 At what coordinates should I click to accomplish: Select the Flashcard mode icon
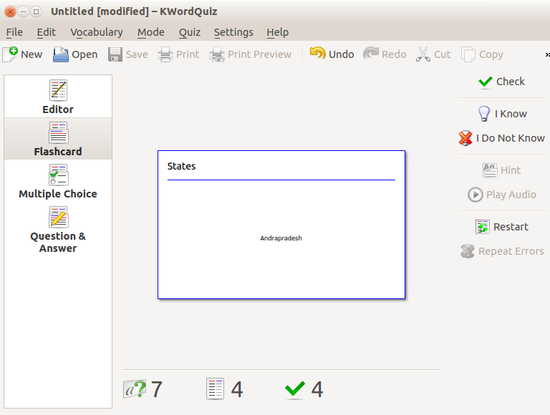[x=58, y=133]
